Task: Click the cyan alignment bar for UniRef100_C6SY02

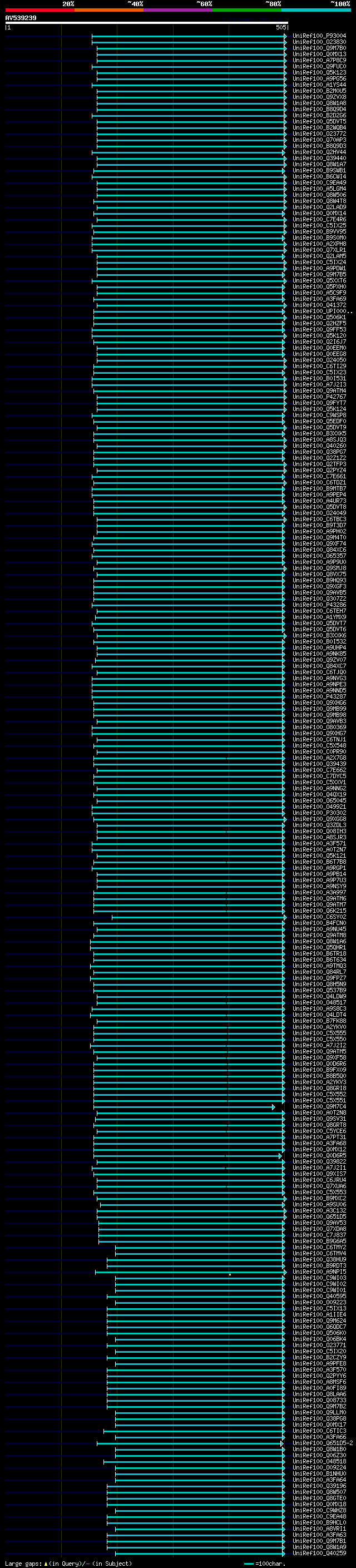Action: point(199,917)
